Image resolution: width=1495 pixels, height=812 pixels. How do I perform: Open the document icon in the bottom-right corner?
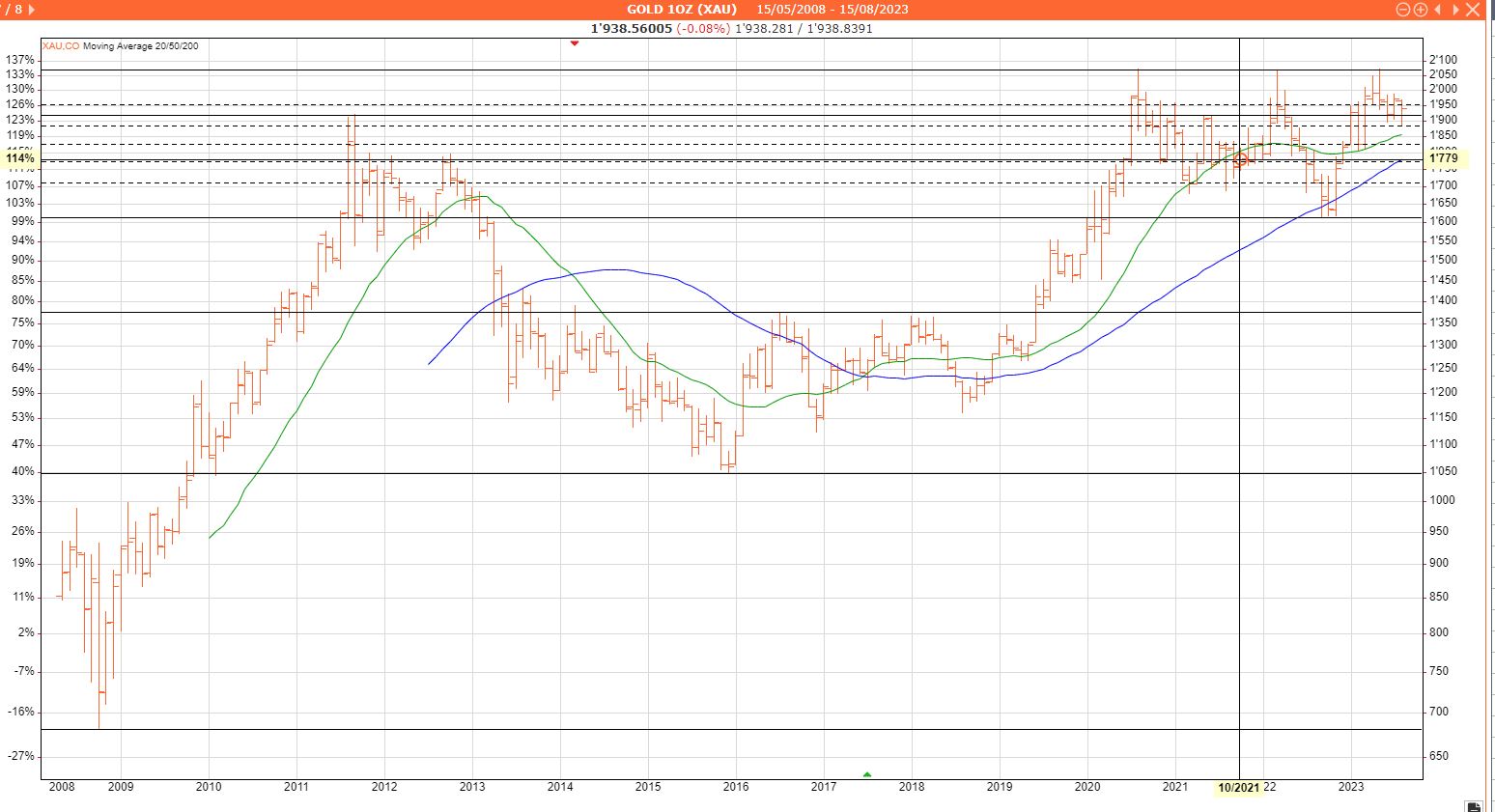coord(1473,806)
